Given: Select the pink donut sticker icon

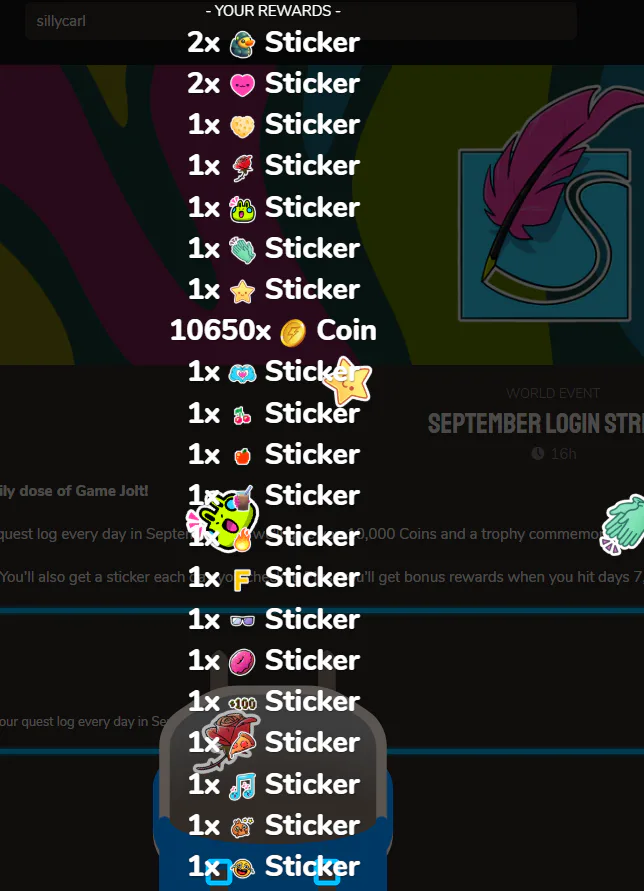Looking at the screenshot, I should (x=242, y=661).
